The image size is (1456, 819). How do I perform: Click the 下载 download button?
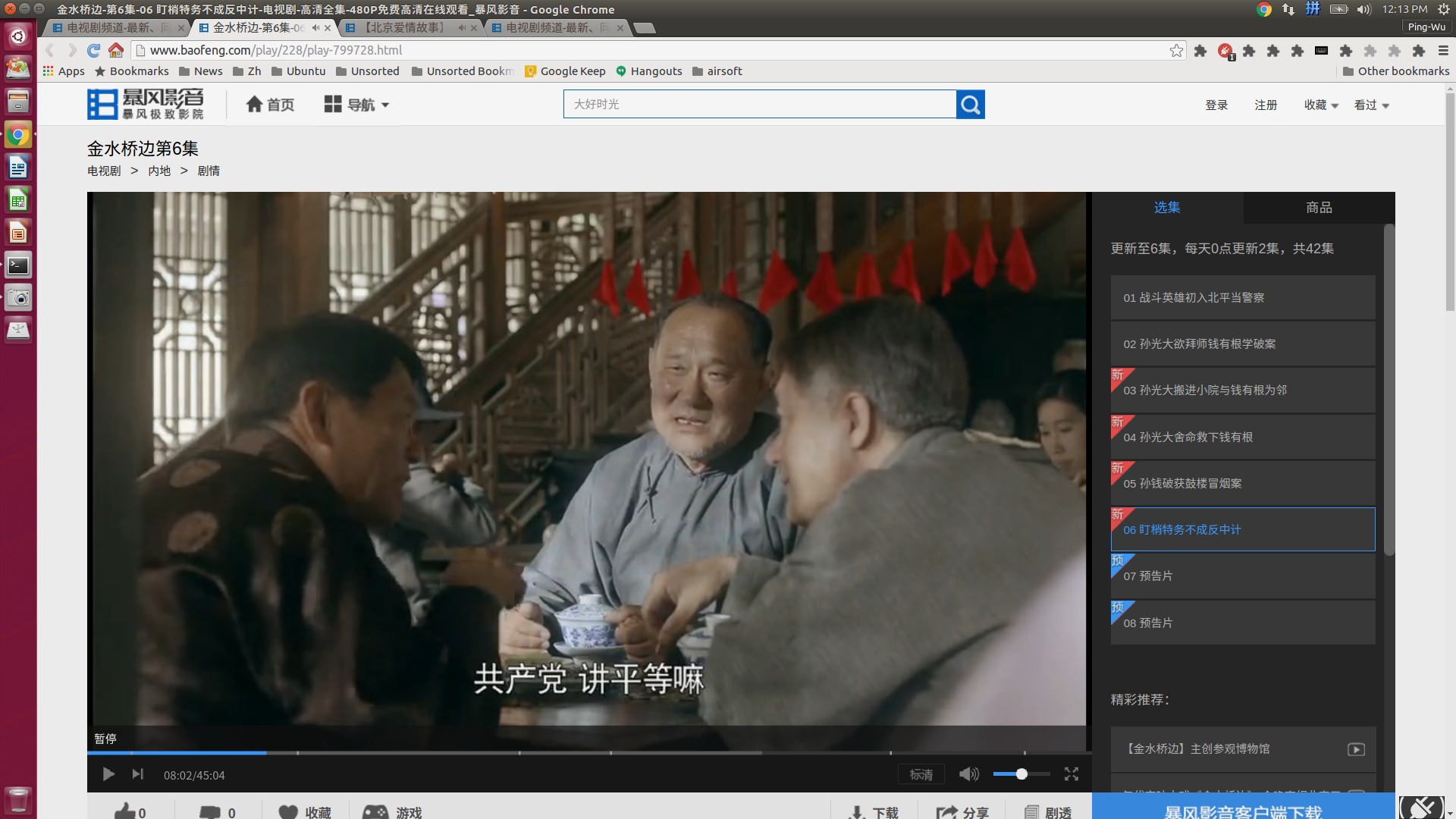pos(874,812)
